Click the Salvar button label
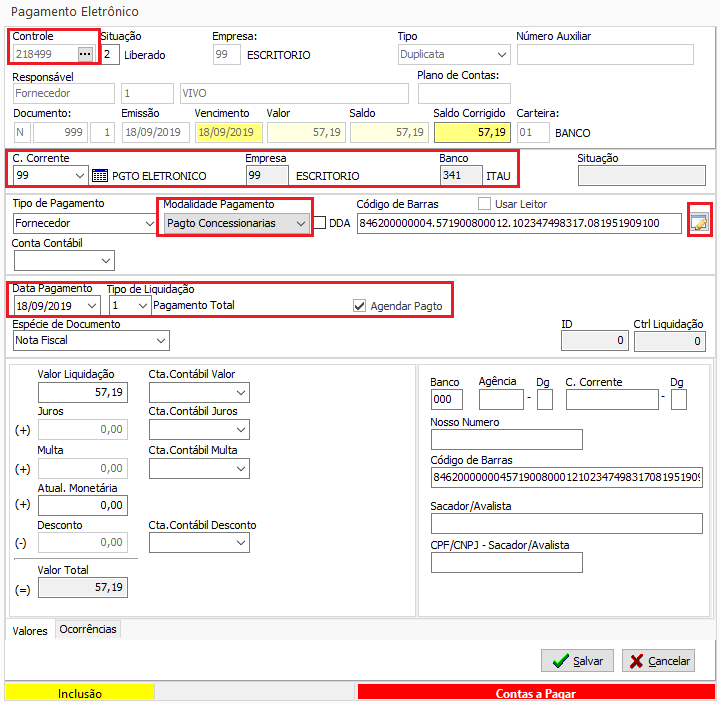720x704 pixels. point(588,661)
